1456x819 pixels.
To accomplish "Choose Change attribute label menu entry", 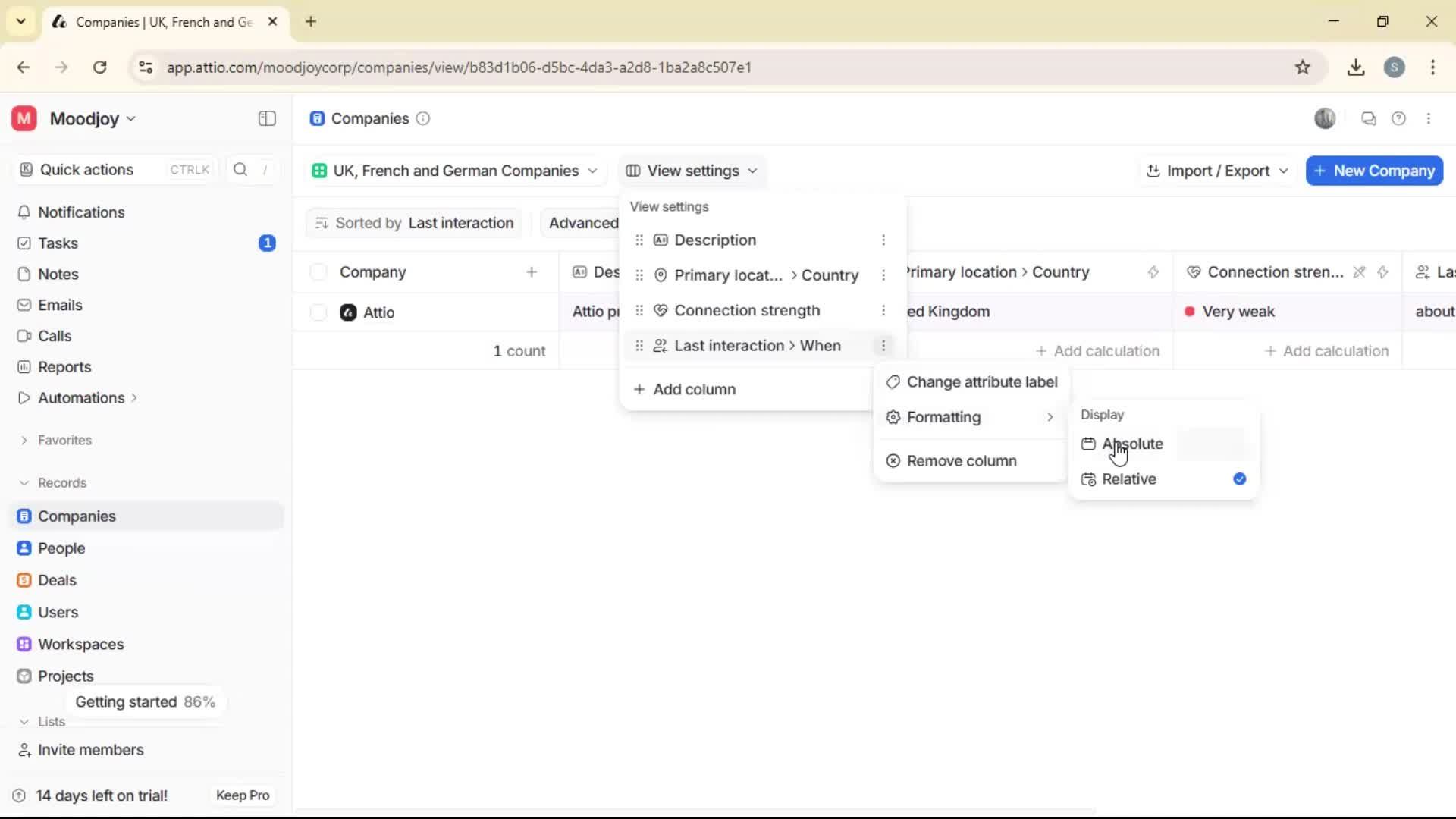I will (981, 381).
